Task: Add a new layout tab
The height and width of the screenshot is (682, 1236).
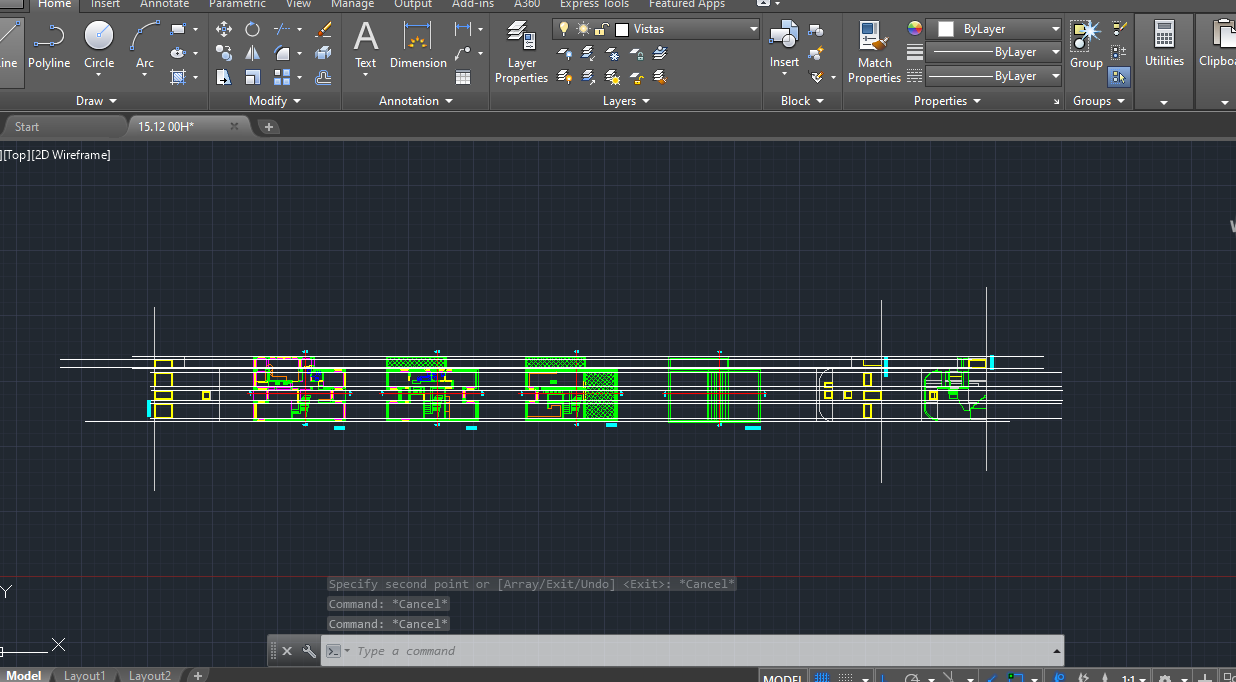Action: 198,676
